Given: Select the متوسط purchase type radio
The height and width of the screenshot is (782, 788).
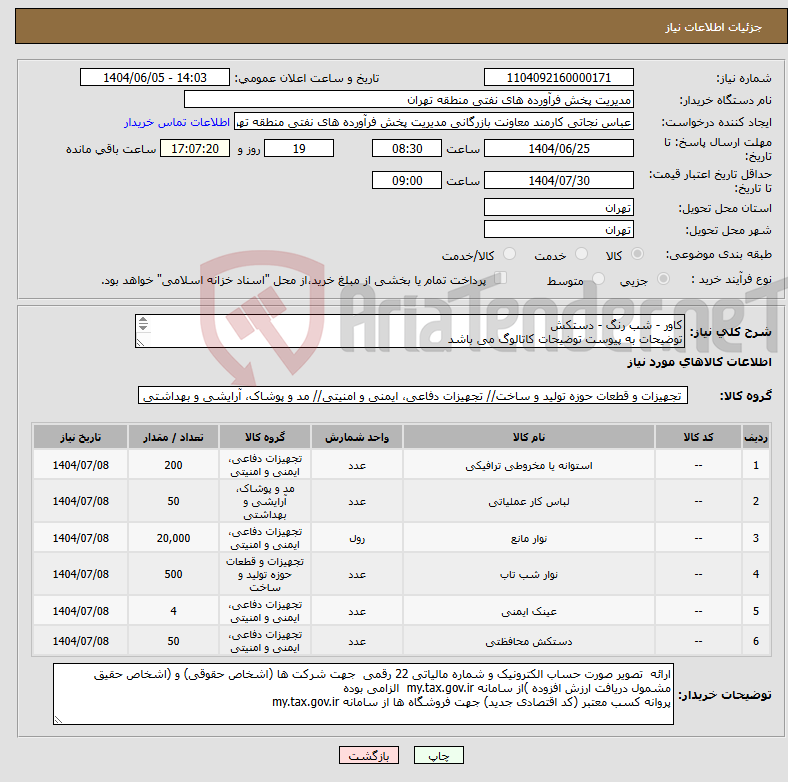Looking at the screenshot, I should coord(598,279).
